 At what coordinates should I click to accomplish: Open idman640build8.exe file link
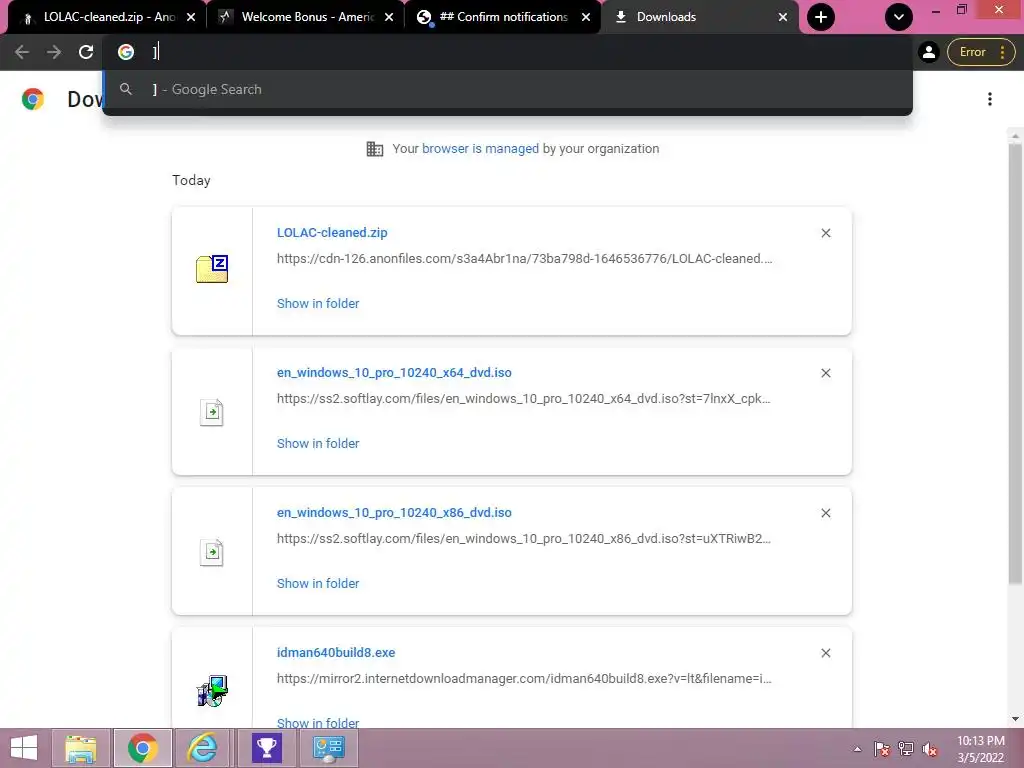(x=336, y=653)
